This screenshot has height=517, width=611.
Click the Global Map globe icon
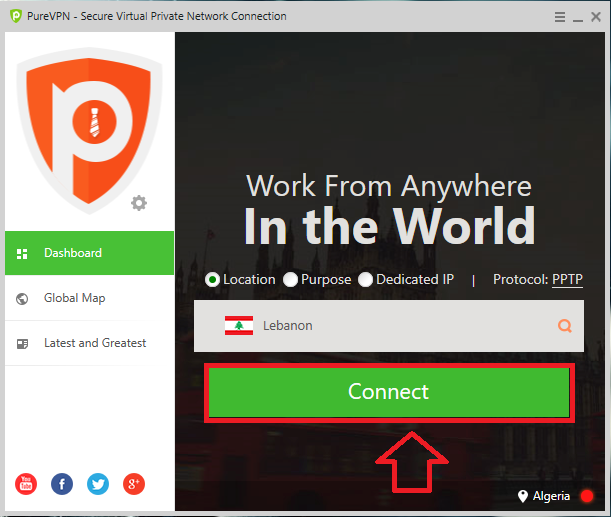click(x=22, y=299)
